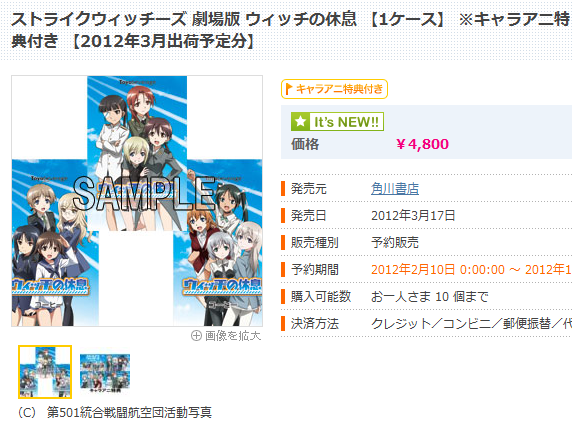
Task: Click the orange marker beside 決済方法
Action: point(283,323)
